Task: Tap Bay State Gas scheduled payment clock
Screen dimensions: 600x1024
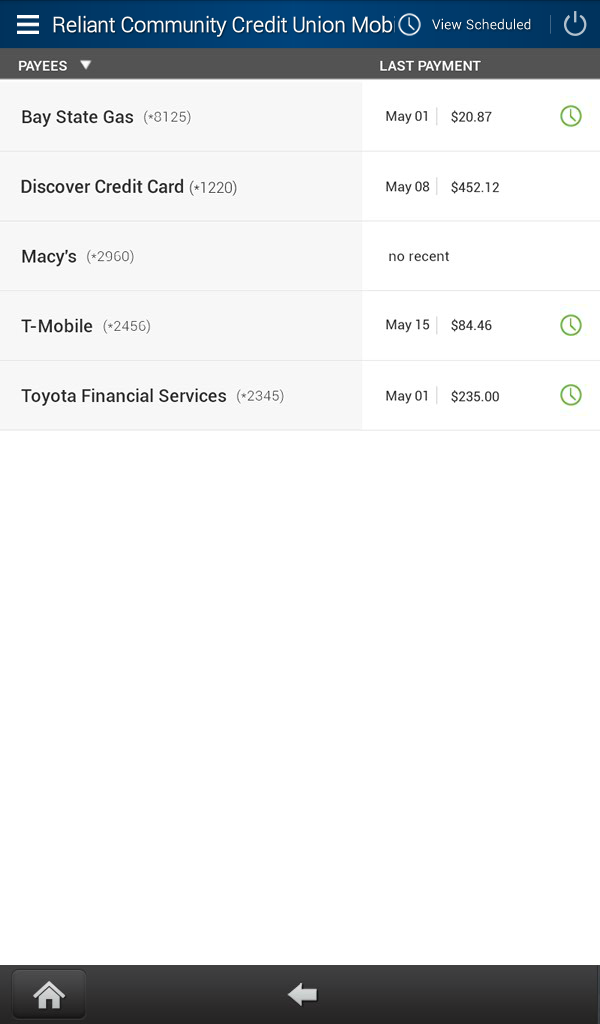Action: (x=570, y=116)
